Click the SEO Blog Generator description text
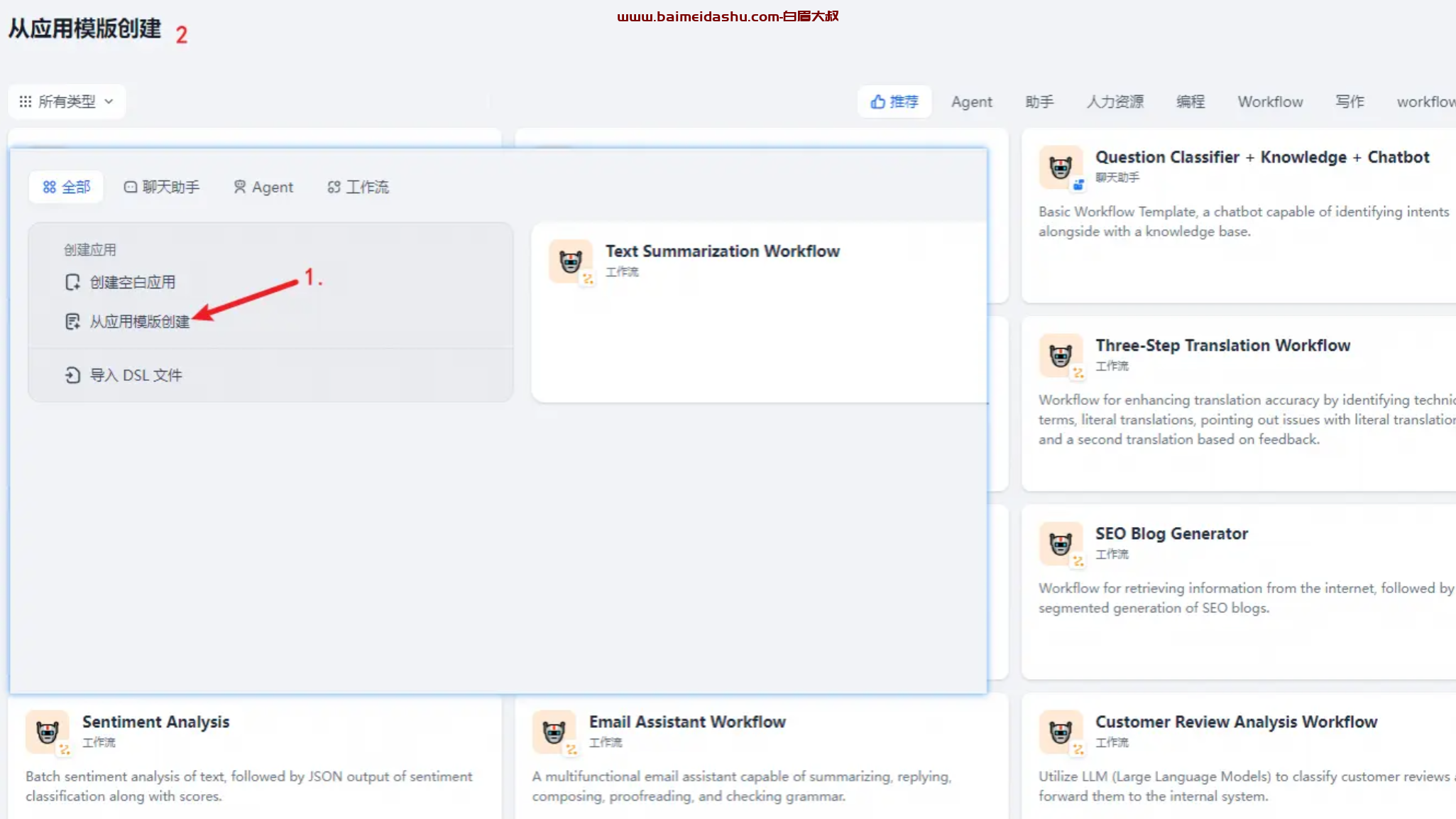This screenshot has width=1456, height=819. (1247, 598)
